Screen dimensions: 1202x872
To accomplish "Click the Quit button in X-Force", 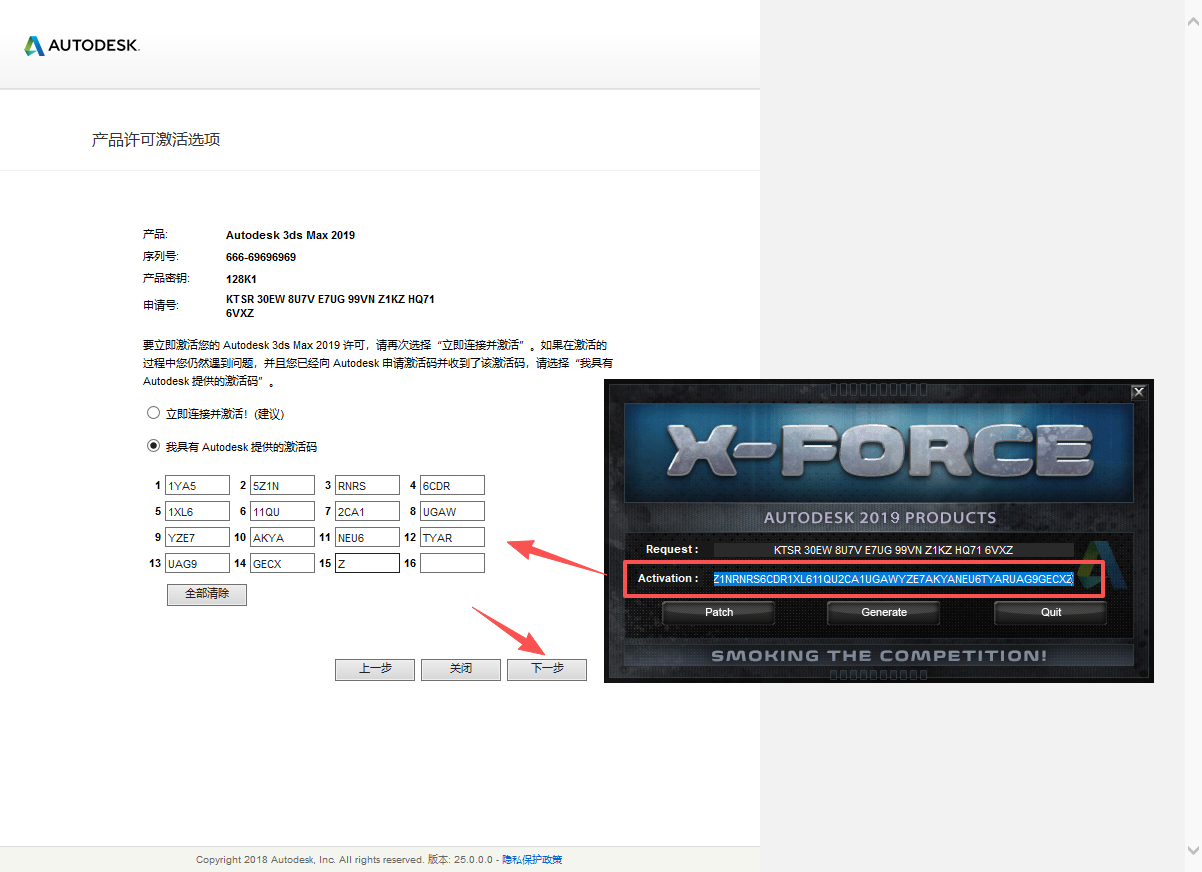I will (x=1051, y=612).
